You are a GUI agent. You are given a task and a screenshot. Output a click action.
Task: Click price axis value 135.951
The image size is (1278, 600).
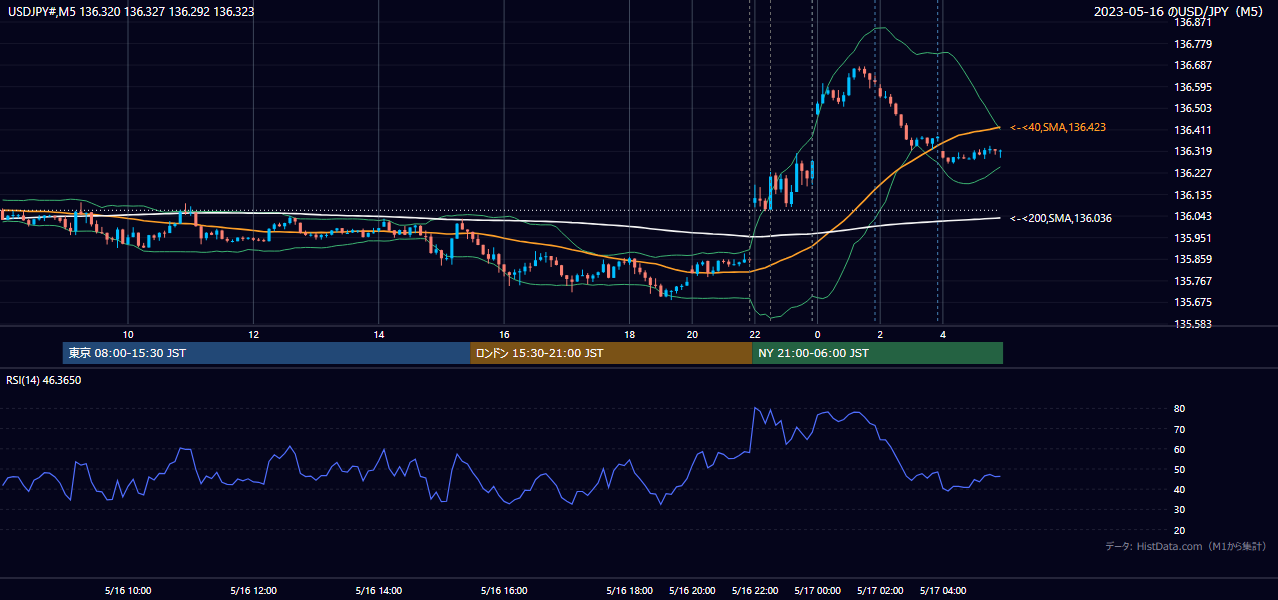(1192, 238)
